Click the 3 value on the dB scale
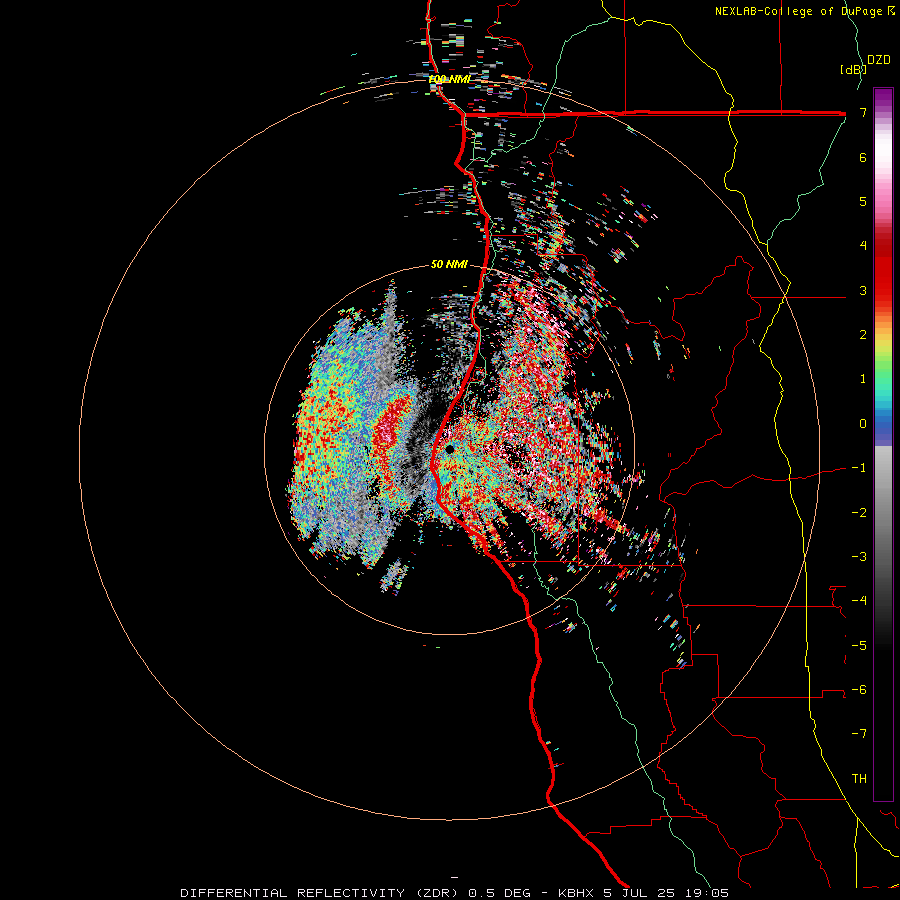Screen dimensions: 900x900 point(863,290)
